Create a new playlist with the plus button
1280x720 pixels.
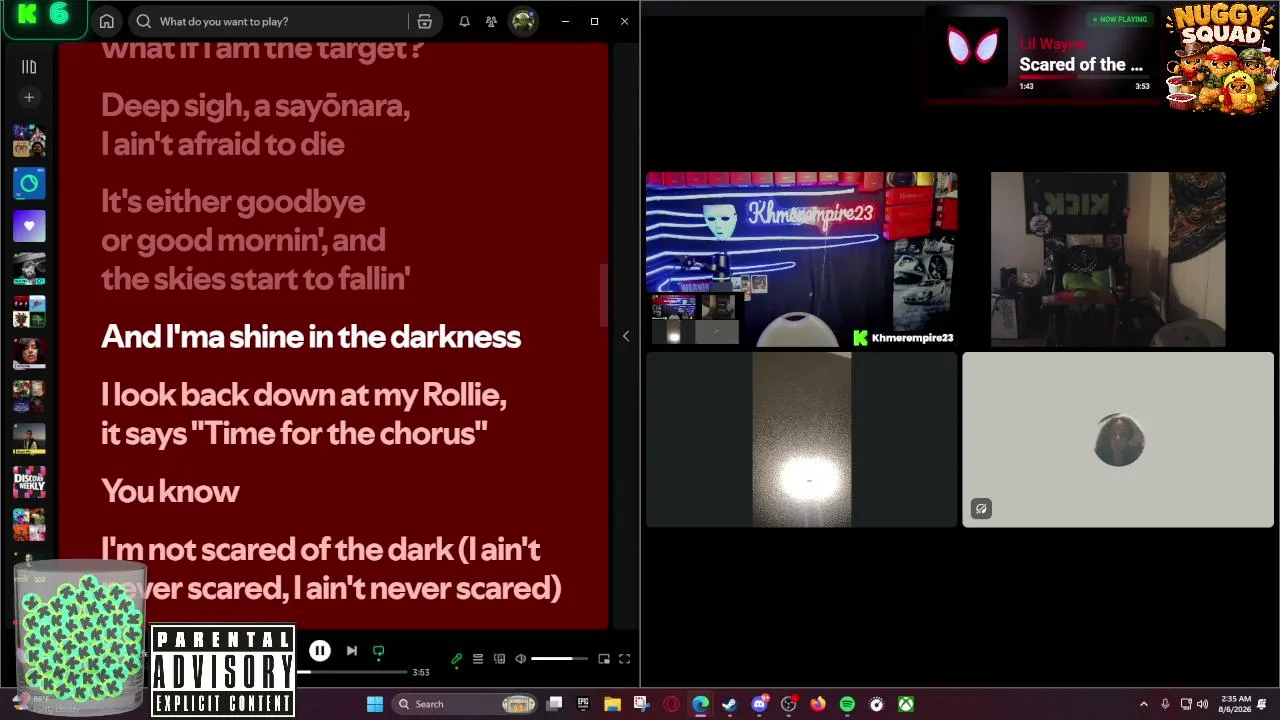coord(29,98)
